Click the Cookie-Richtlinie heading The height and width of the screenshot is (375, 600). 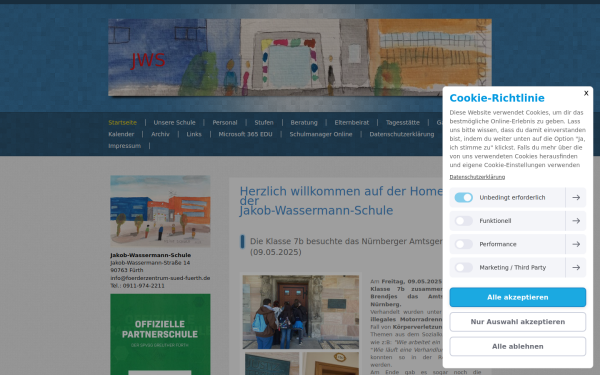497,98
